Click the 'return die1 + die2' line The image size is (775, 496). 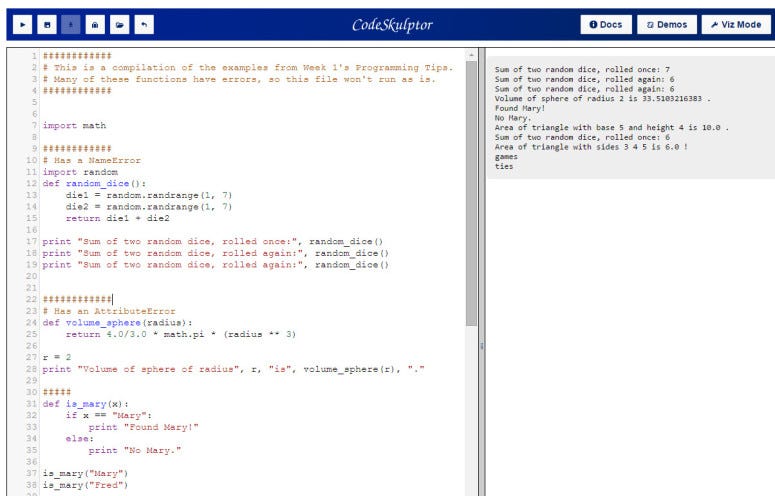118,218
